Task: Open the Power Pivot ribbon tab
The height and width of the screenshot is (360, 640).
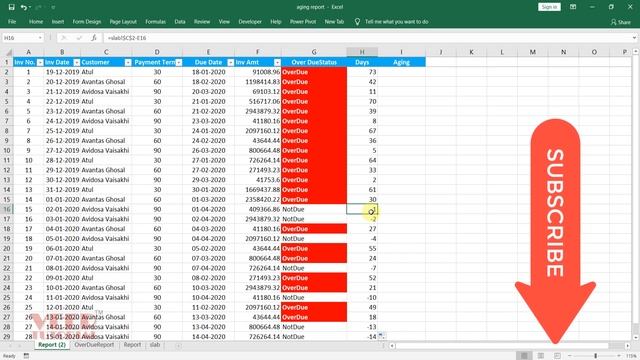Action: tap(303, 22)
